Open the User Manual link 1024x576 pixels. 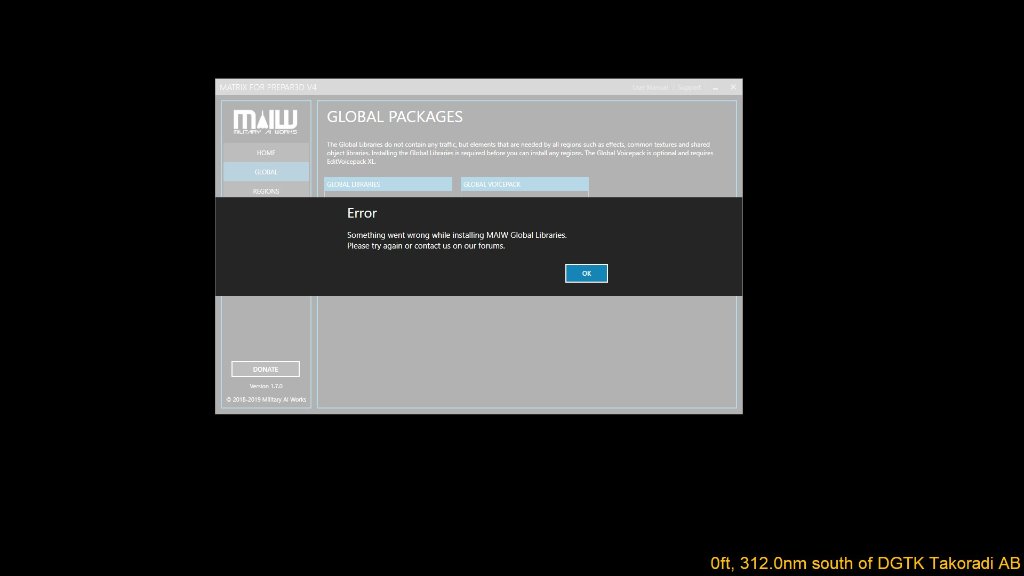(650, 88)
